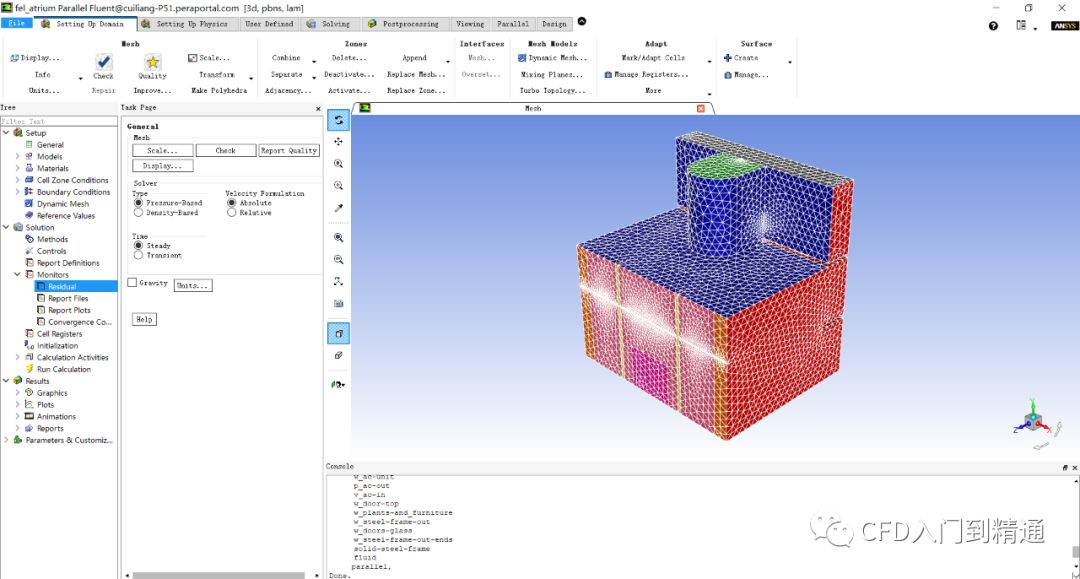This screenshot has height=579, width=1080.
Task: Click the Units... button beside Gravity
Action: [193, 285]
